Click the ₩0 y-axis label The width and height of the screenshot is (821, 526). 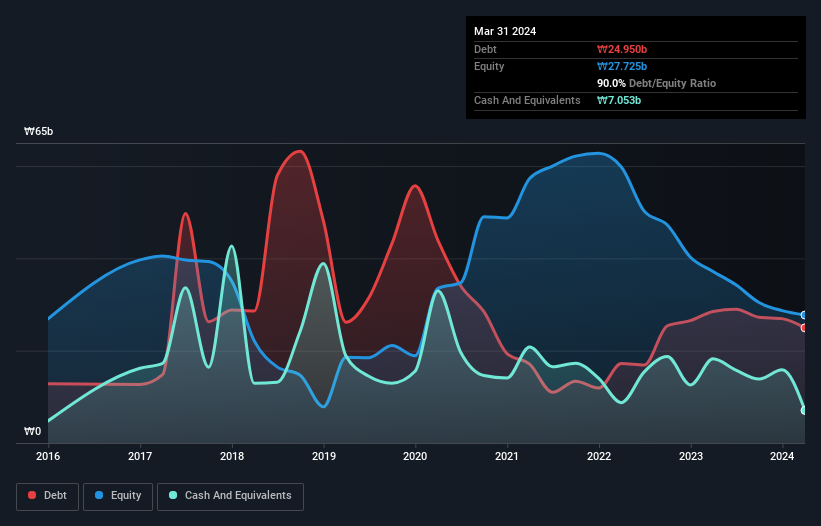coord(32,431)
